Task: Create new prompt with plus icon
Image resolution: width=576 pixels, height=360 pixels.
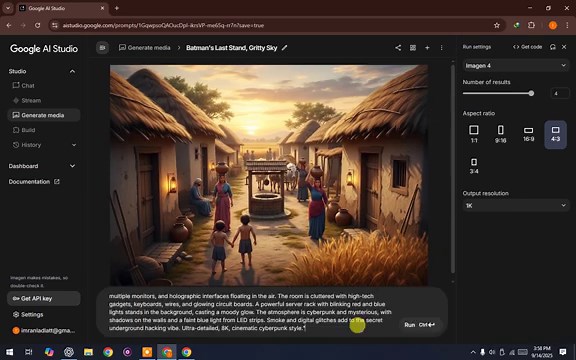Action: click(x=427, y=48)
